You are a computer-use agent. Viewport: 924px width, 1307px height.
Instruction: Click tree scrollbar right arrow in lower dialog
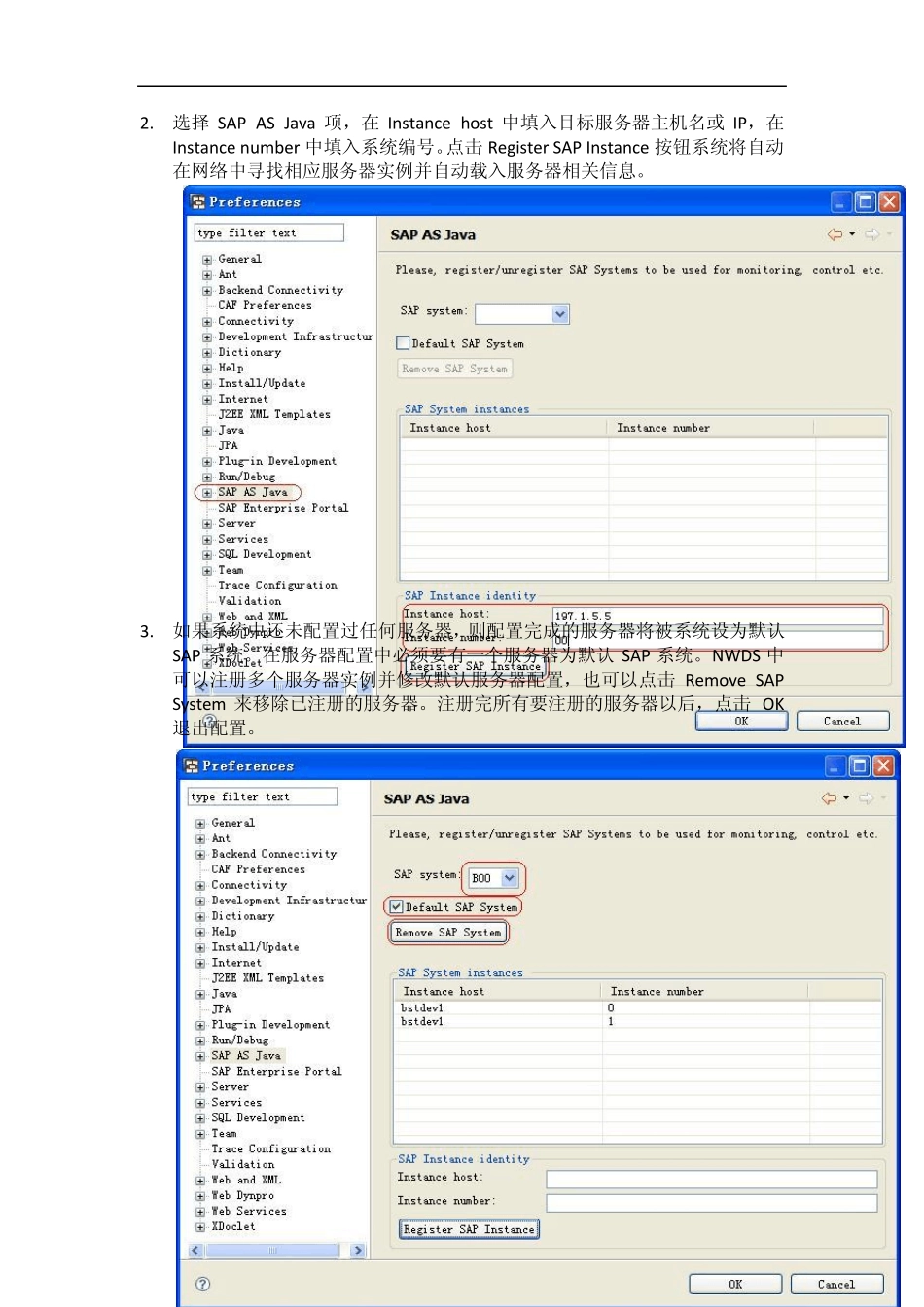pyautogui.click(x=358, y=1251)
